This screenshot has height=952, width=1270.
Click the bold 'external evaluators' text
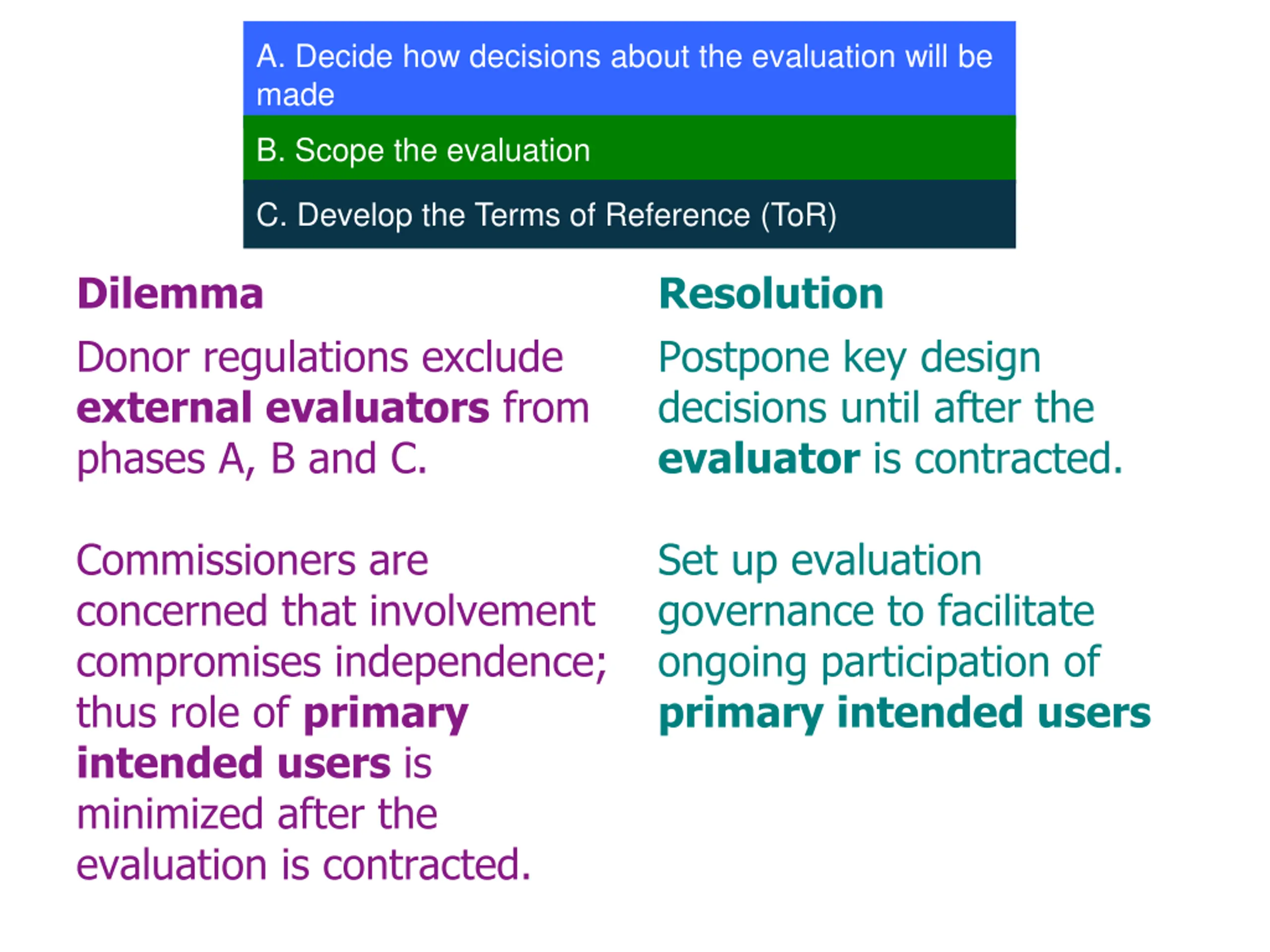click(283, 408)
